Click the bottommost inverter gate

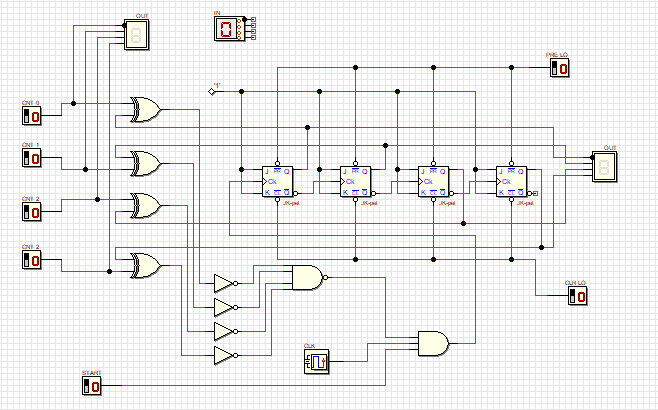[x=225, y=355]
